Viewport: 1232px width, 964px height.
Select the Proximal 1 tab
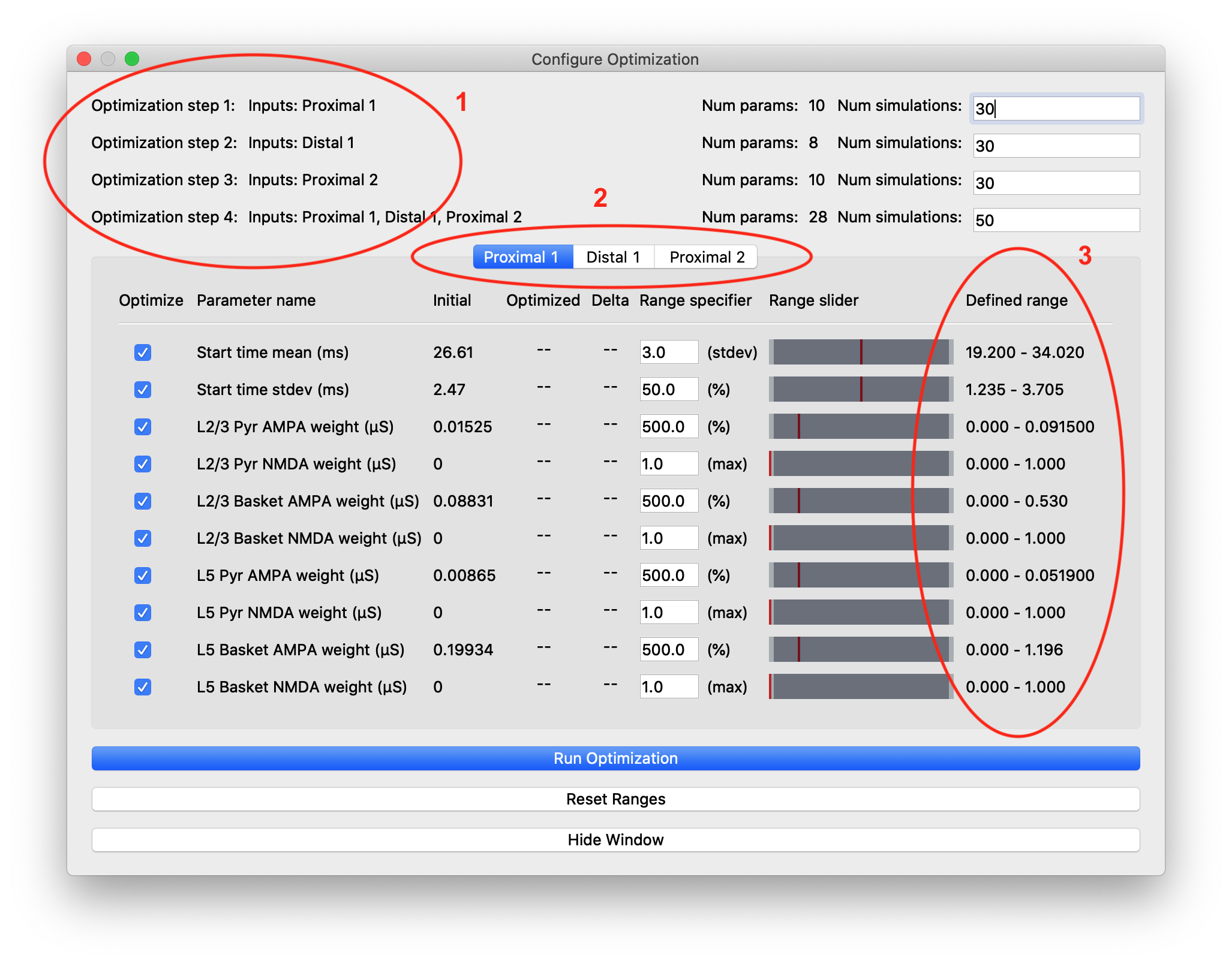(x=521, y=257)
